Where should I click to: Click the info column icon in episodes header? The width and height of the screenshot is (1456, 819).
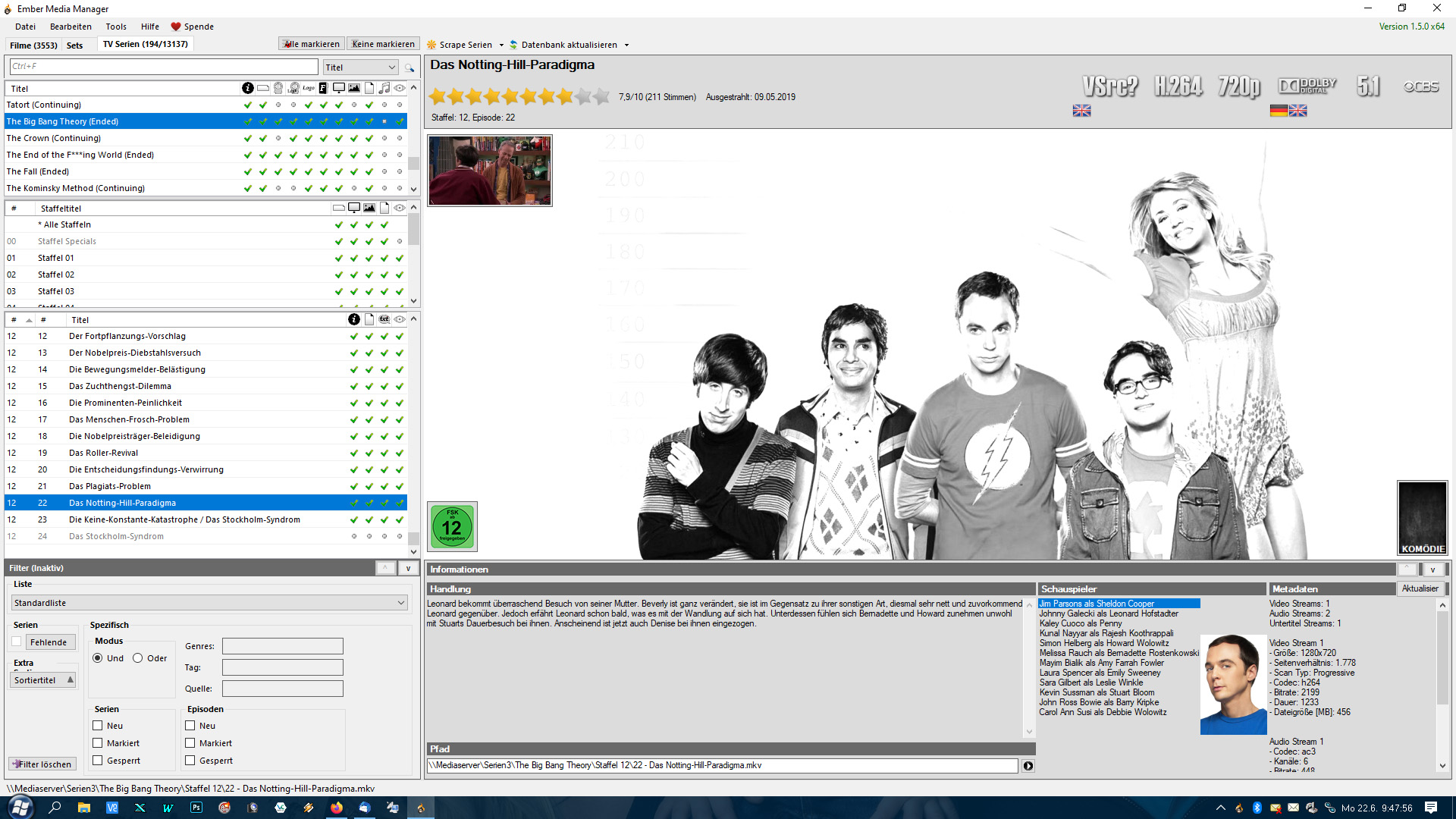click(354, 319)
